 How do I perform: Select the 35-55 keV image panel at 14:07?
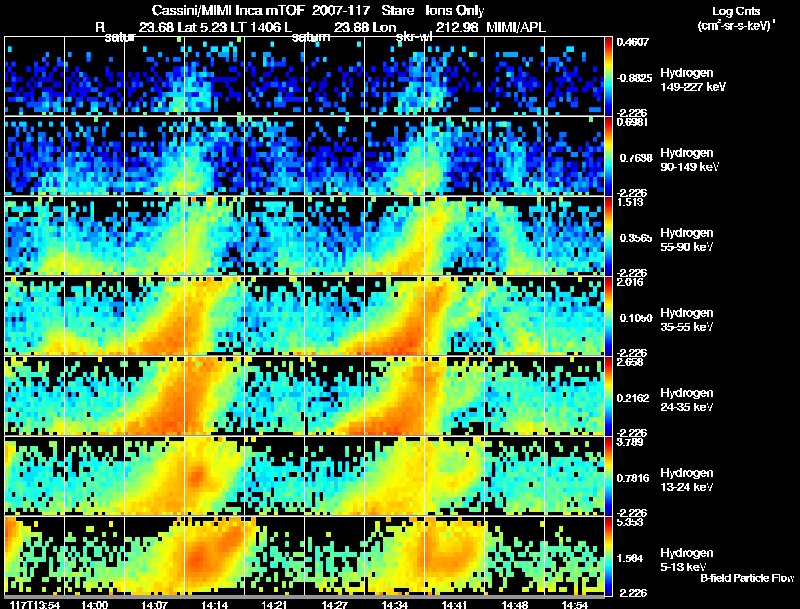click(155, 316)
